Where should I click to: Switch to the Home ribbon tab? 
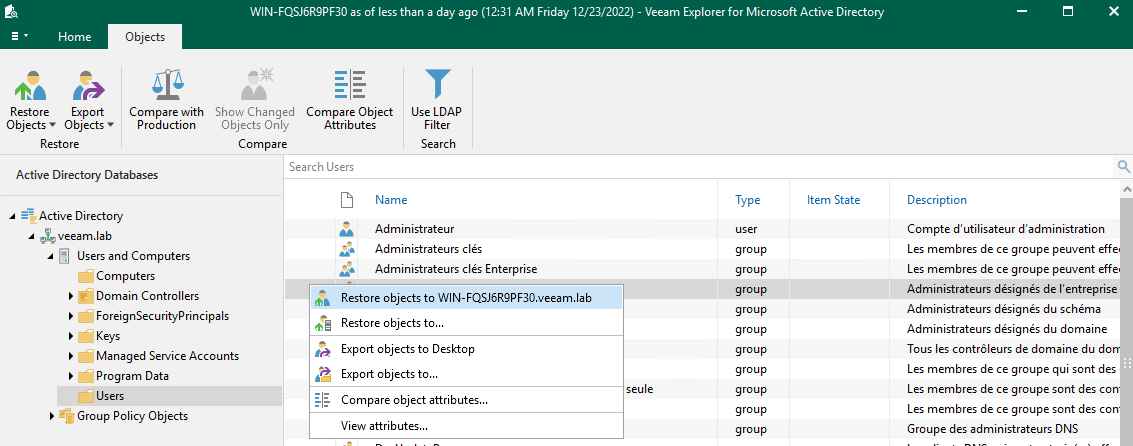point(74,37)
